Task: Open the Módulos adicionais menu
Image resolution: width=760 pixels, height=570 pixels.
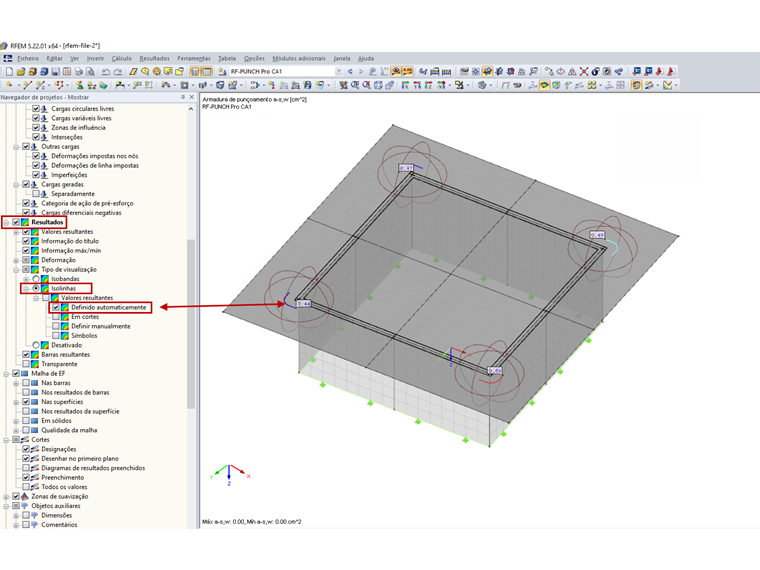Action: click(299, 58)
